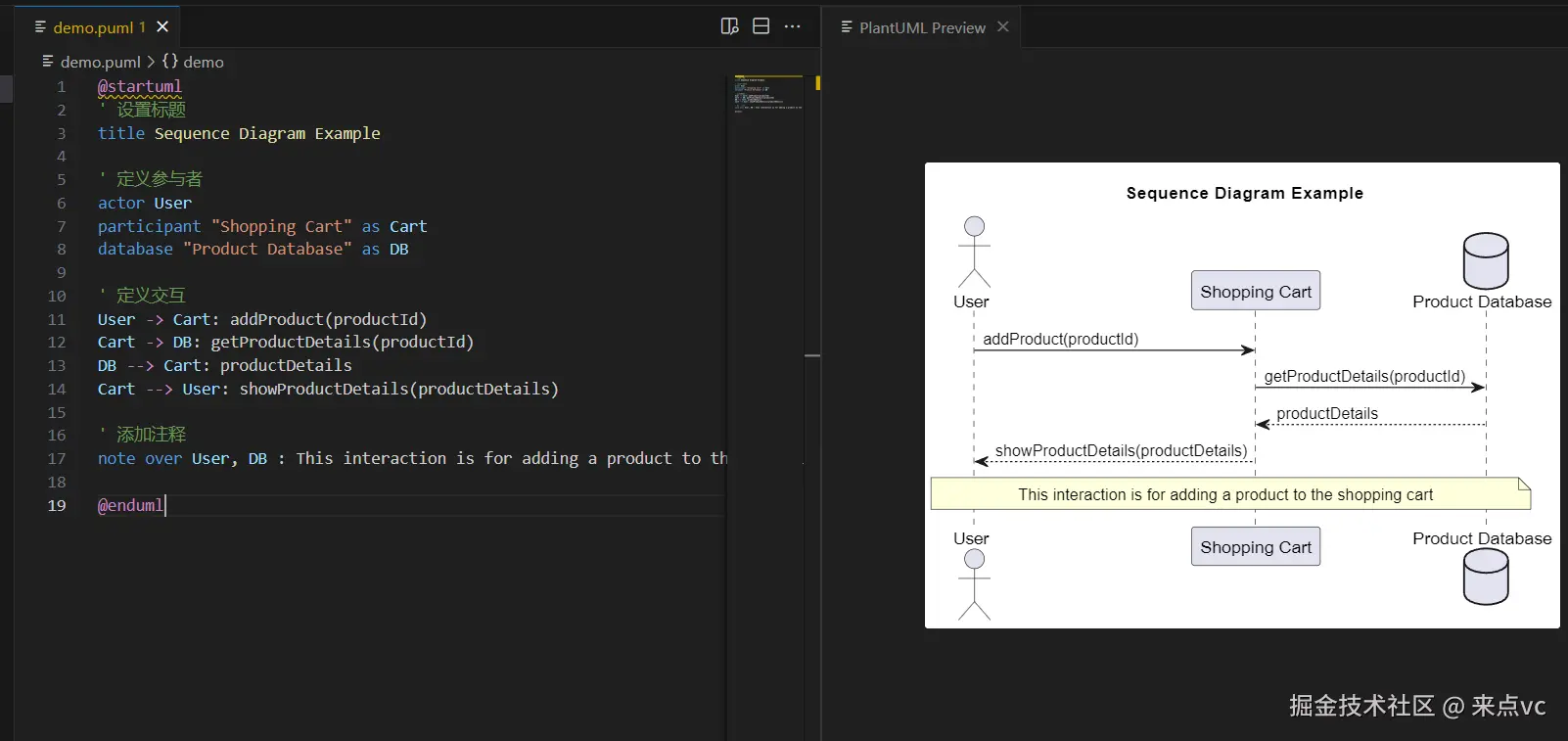Click the bottom Shopping Cart participant box

coord(1255,546)
